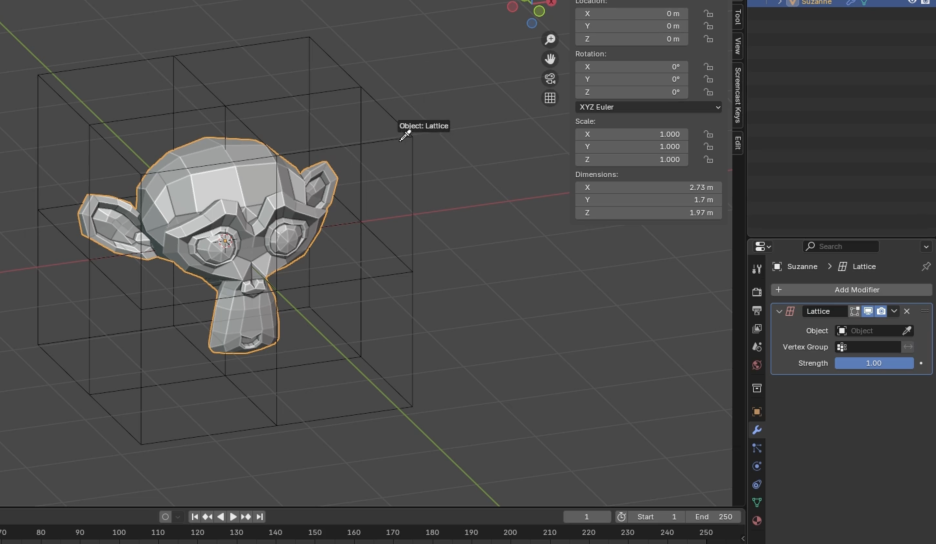Click the current frame number field
Screen dimensions: 936x544
587,517
